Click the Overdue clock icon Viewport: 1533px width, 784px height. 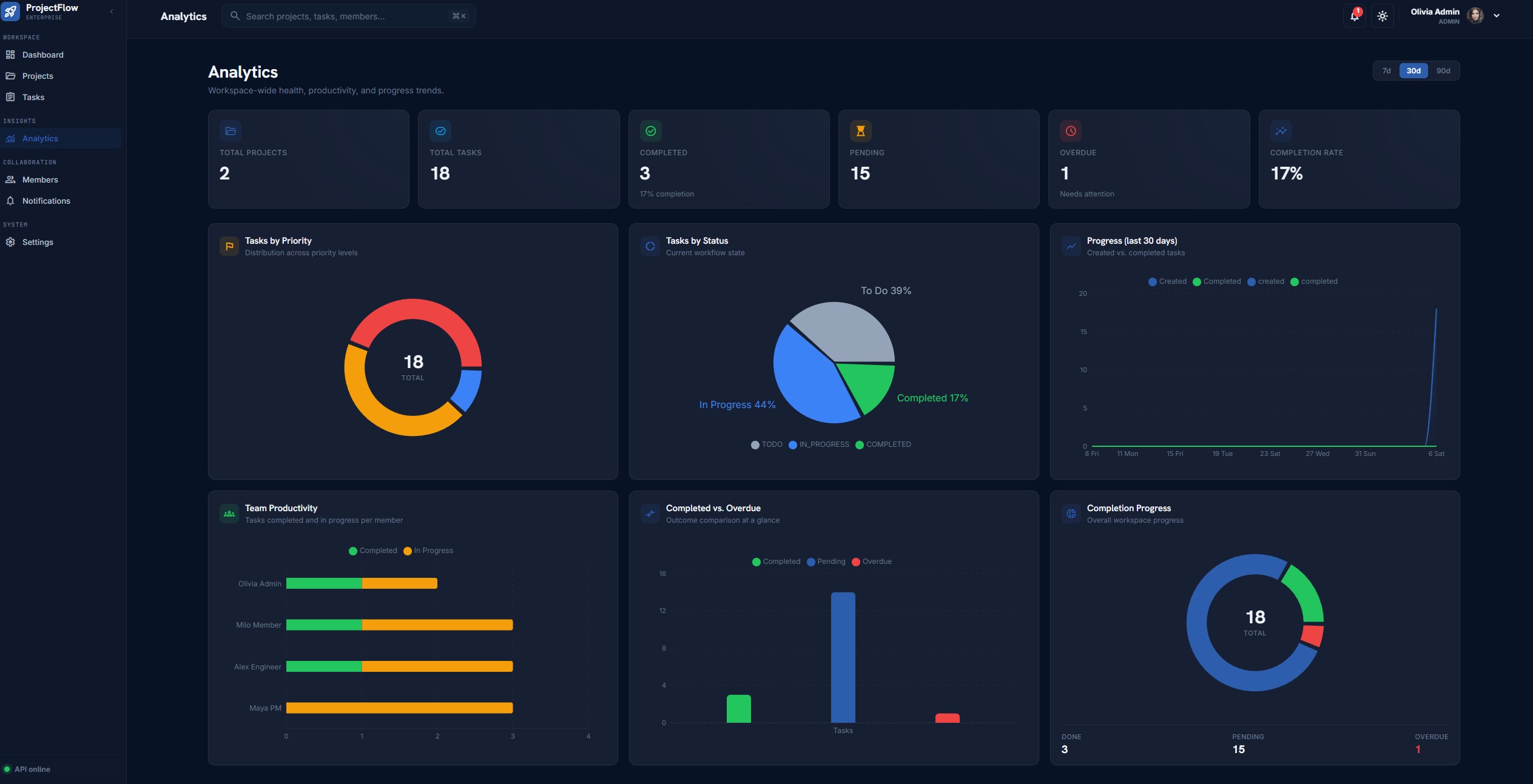pyautogui.click(x=1071, y=131)
